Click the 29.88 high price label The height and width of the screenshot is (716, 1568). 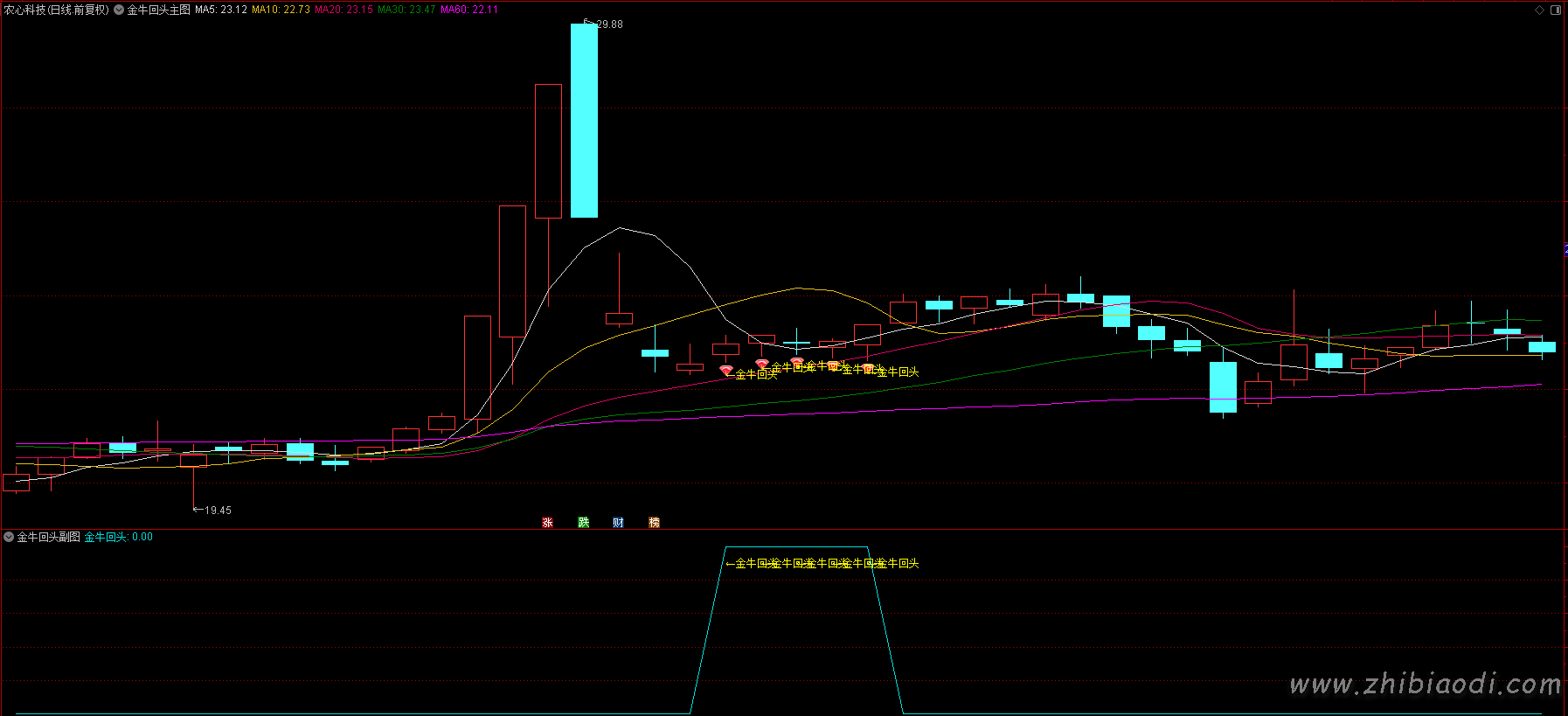point(609,24)
